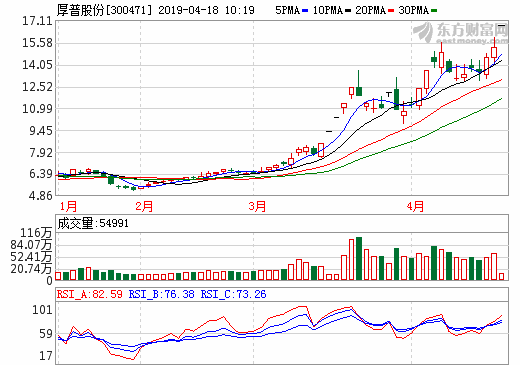Click the 84.07万 volume axis label

[x=31, y=245]
